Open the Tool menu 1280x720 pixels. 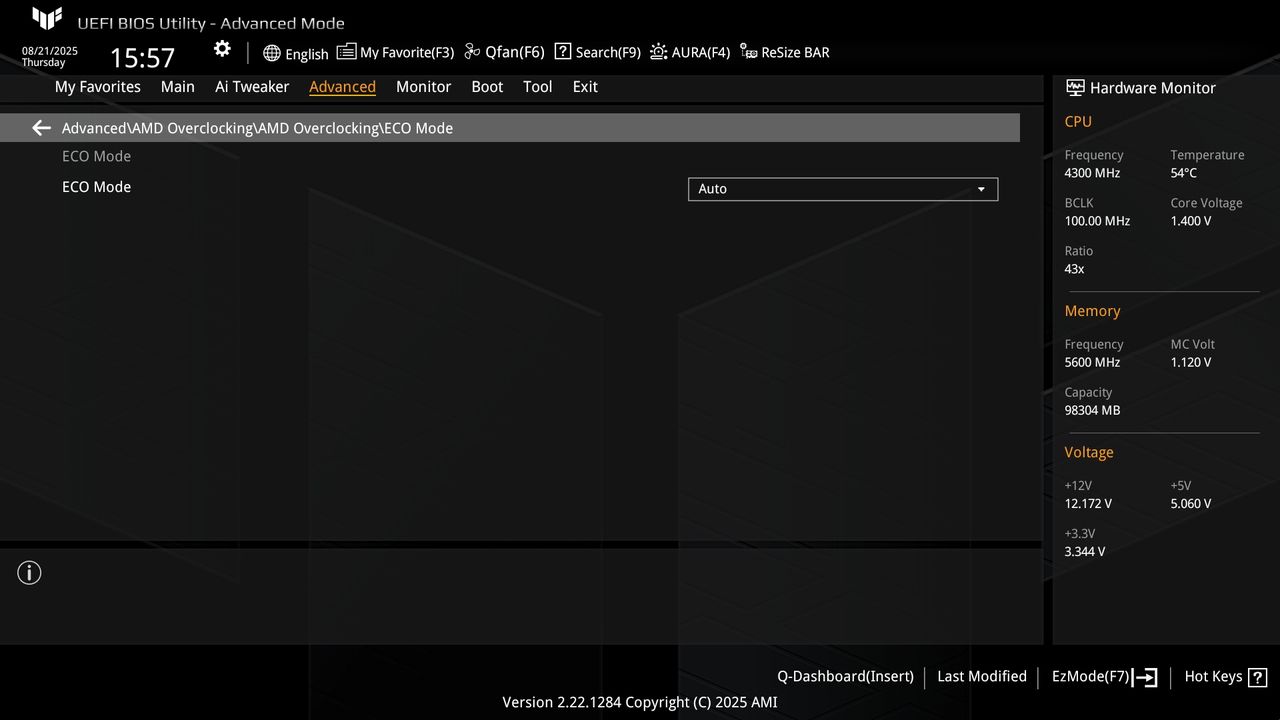coord(537,87)
